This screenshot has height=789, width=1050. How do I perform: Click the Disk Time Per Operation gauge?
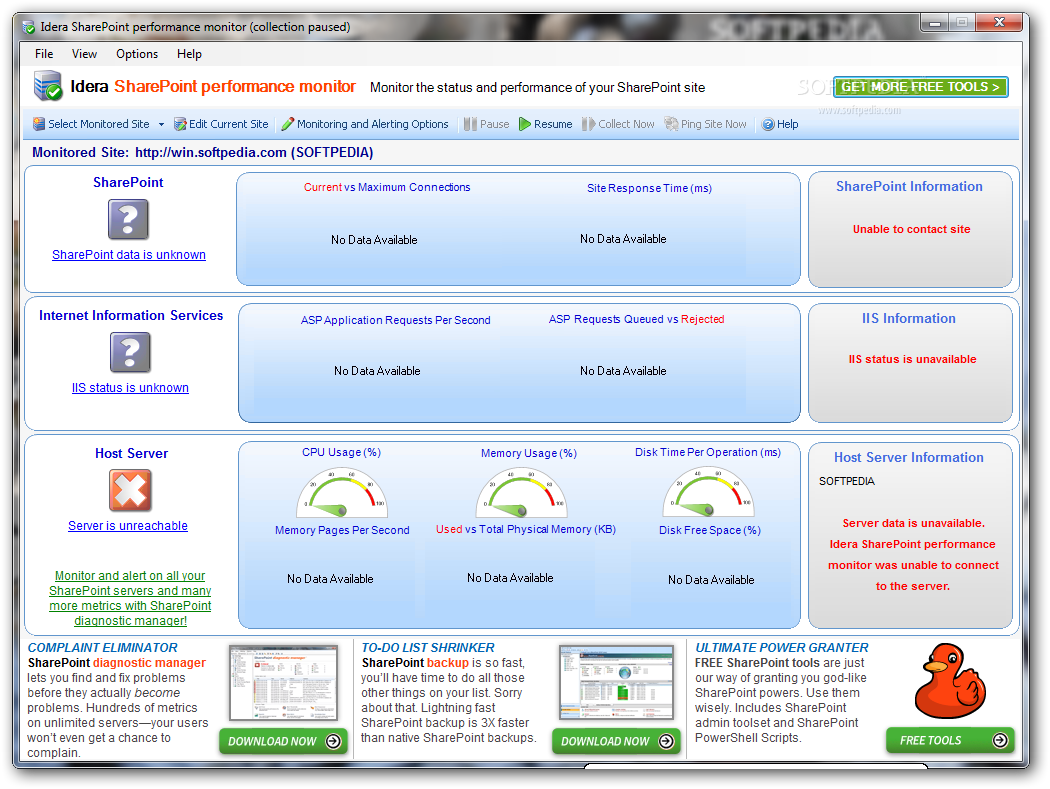708,493
